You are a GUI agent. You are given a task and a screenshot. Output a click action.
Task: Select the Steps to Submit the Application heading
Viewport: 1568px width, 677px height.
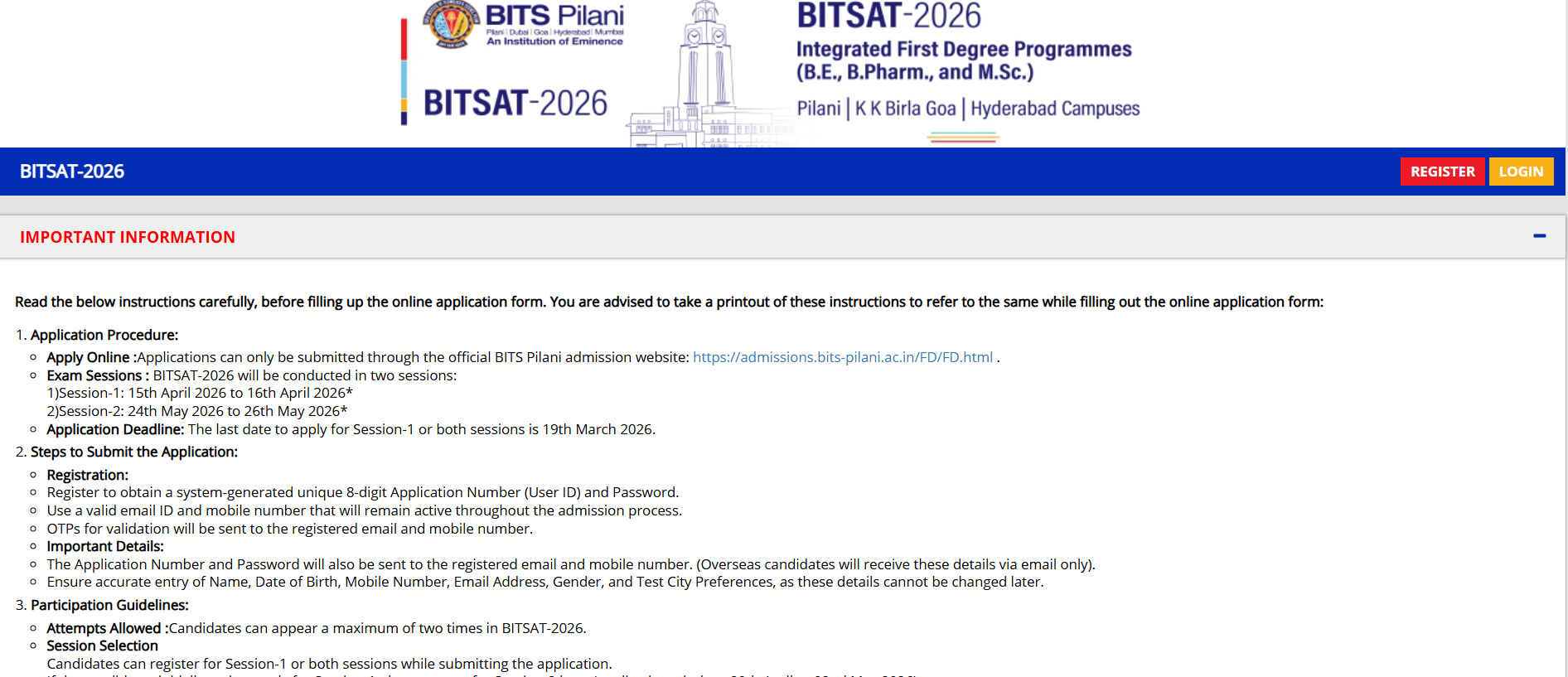(133, 452)
